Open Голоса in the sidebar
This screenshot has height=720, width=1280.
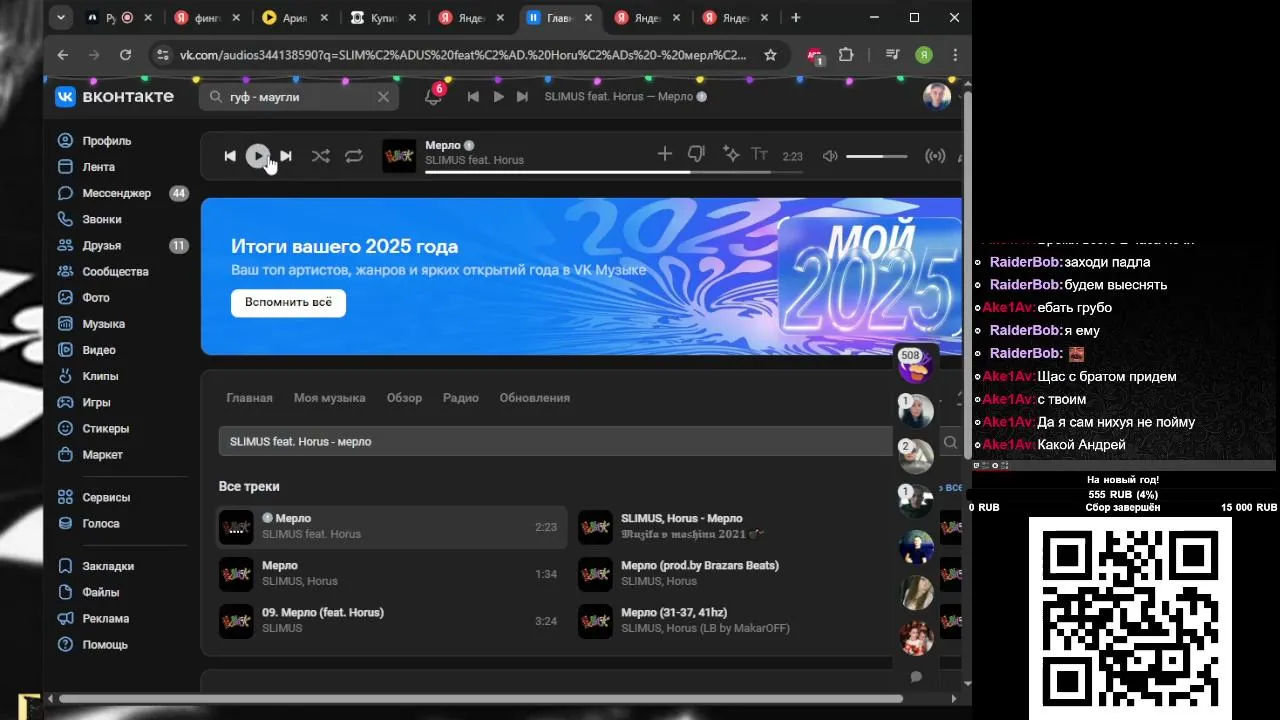101,523
